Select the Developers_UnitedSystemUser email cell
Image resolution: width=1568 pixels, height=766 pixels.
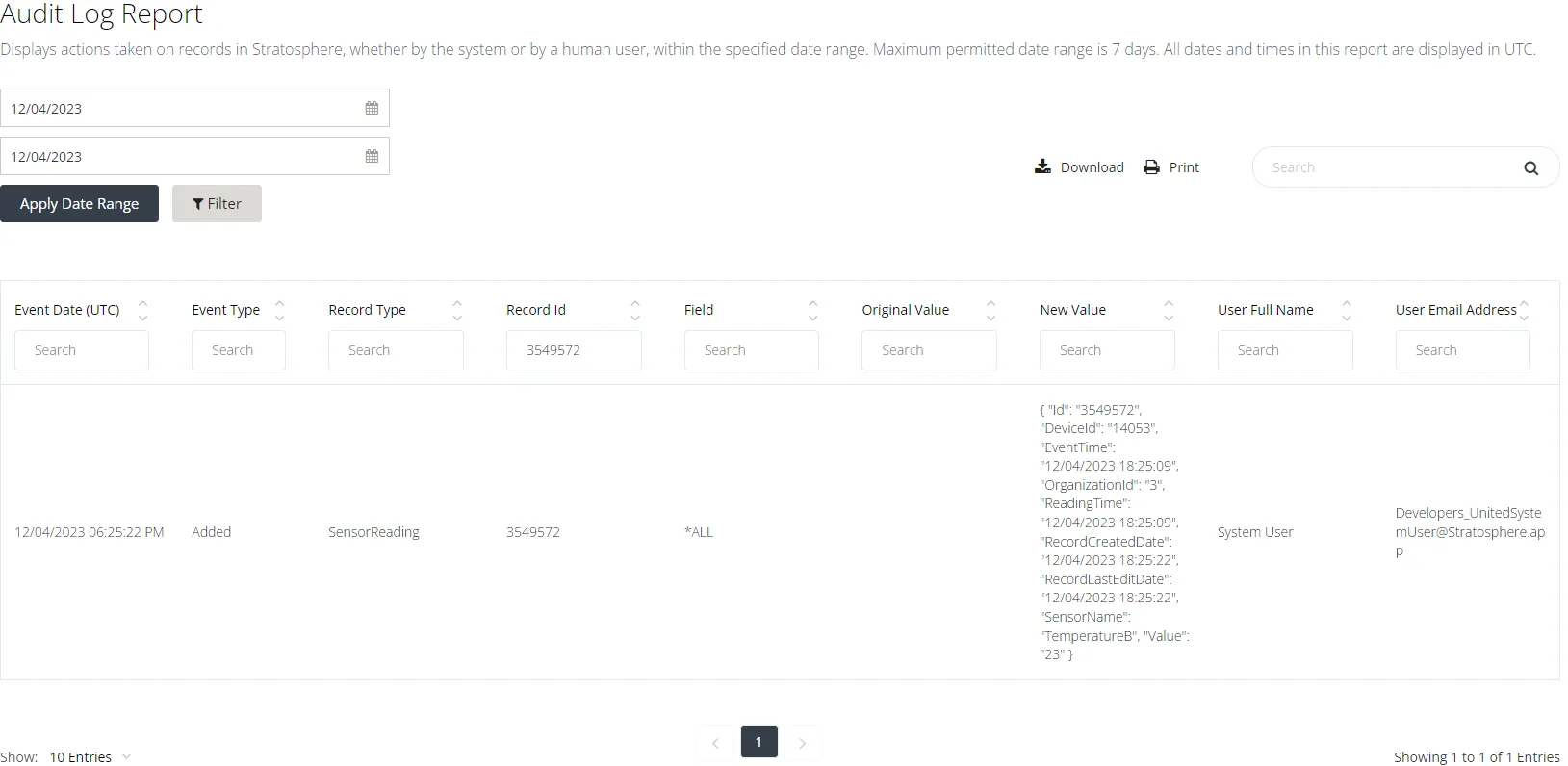pyautogui.click(x=1470, y=532)
